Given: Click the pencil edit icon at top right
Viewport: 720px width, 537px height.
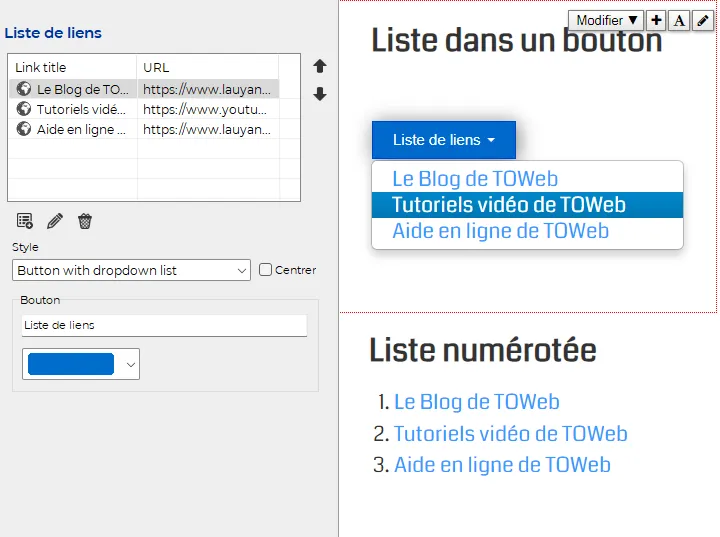Looking at the screenshot, I should 703,20.
